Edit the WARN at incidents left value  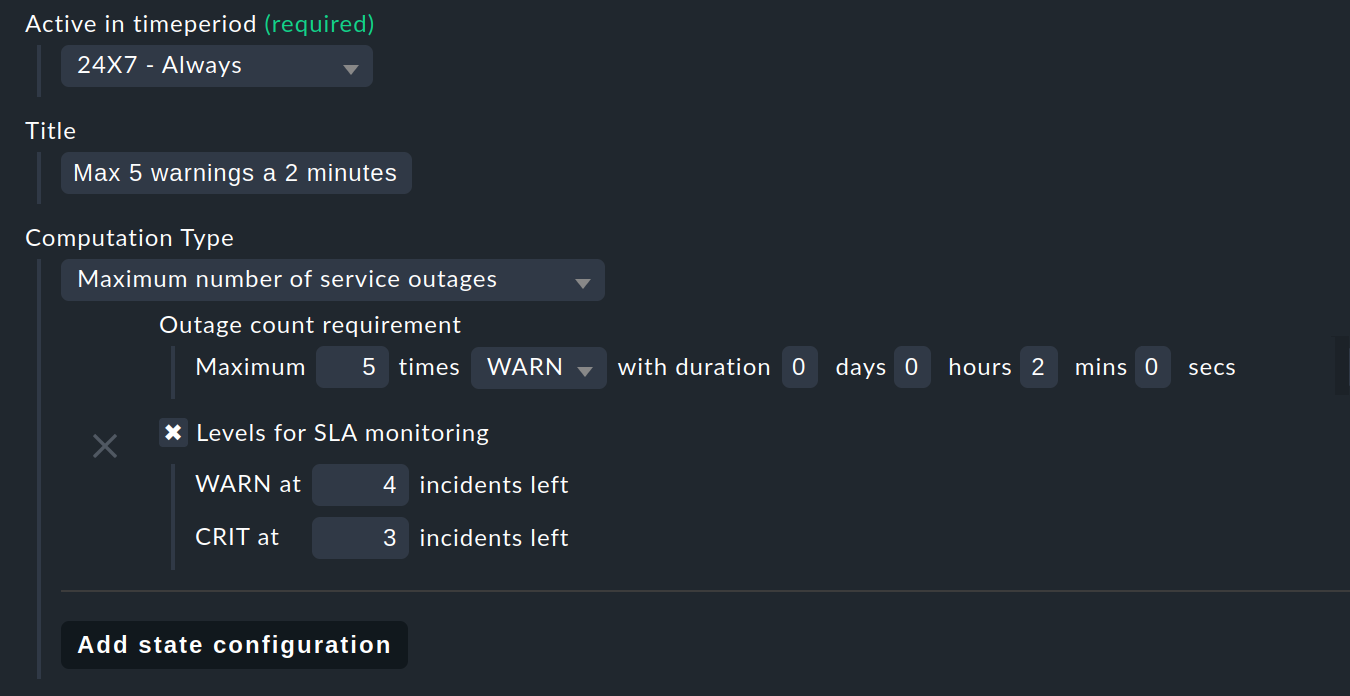coord(360,484)
